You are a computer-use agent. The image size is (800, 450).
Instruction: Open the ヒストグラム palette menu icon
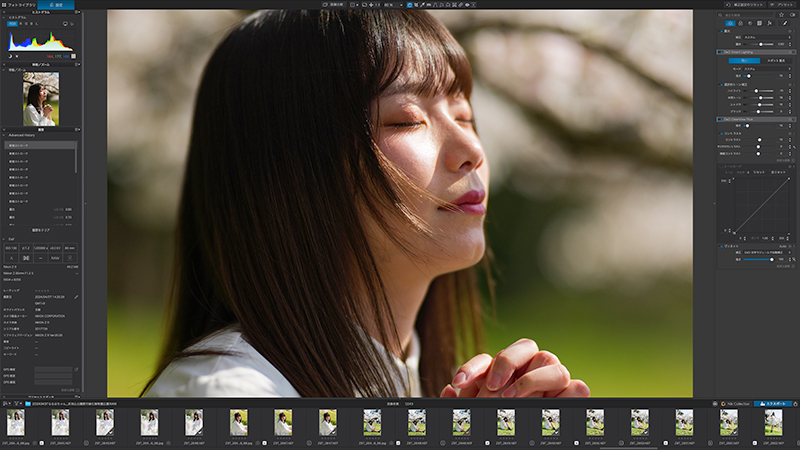click(x=78, y=12)
